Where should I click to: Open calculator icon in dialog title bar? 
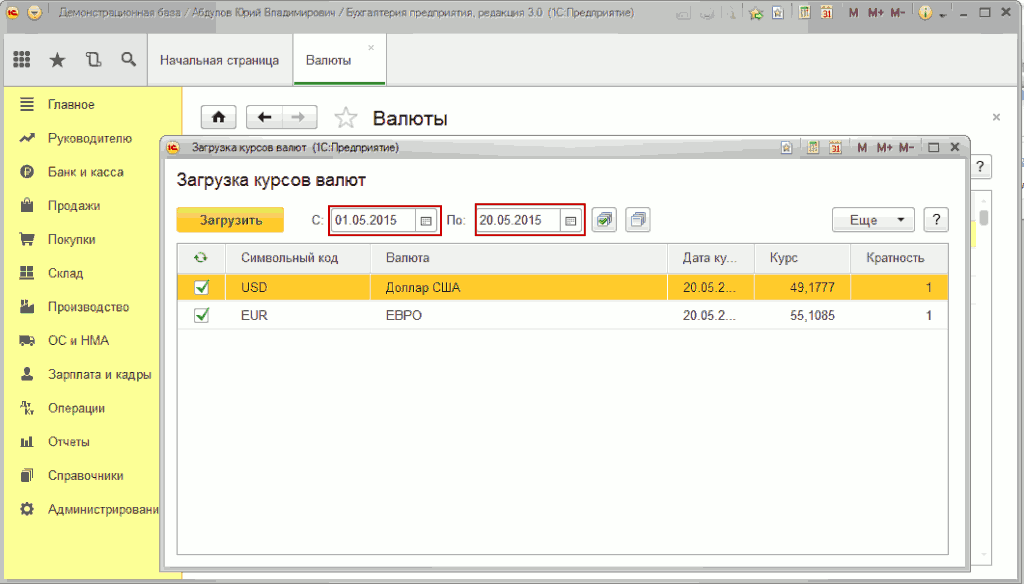point(813,148)
